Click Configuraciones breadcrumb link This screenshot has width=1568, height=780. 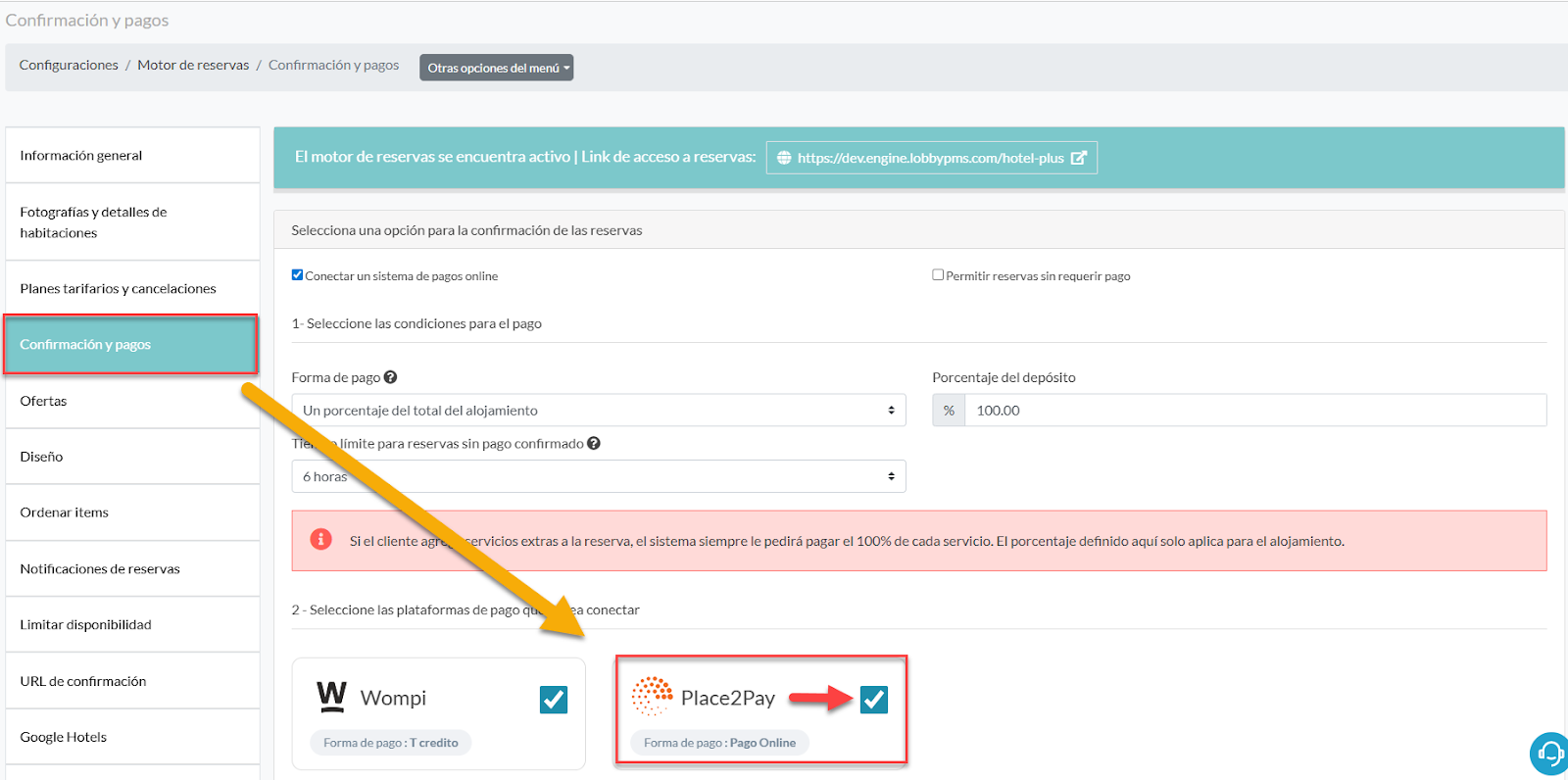pos(69,65)
